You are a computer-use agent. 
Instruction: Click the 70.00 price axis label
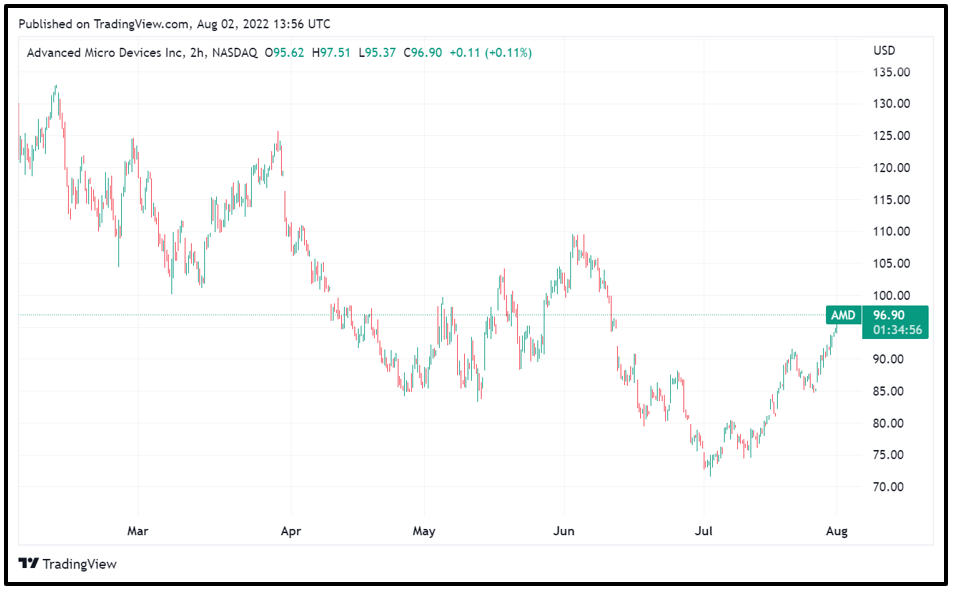click(889, 487)
